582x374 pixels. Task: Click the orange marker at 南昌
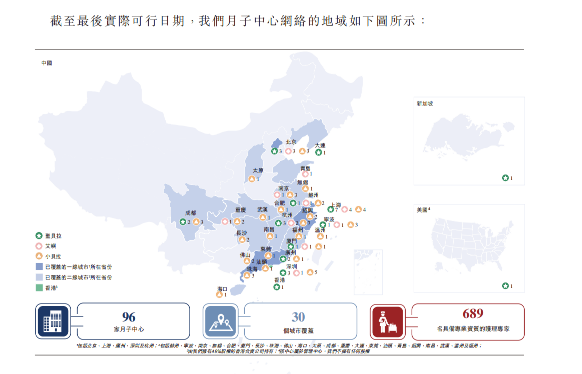(270, 236)
